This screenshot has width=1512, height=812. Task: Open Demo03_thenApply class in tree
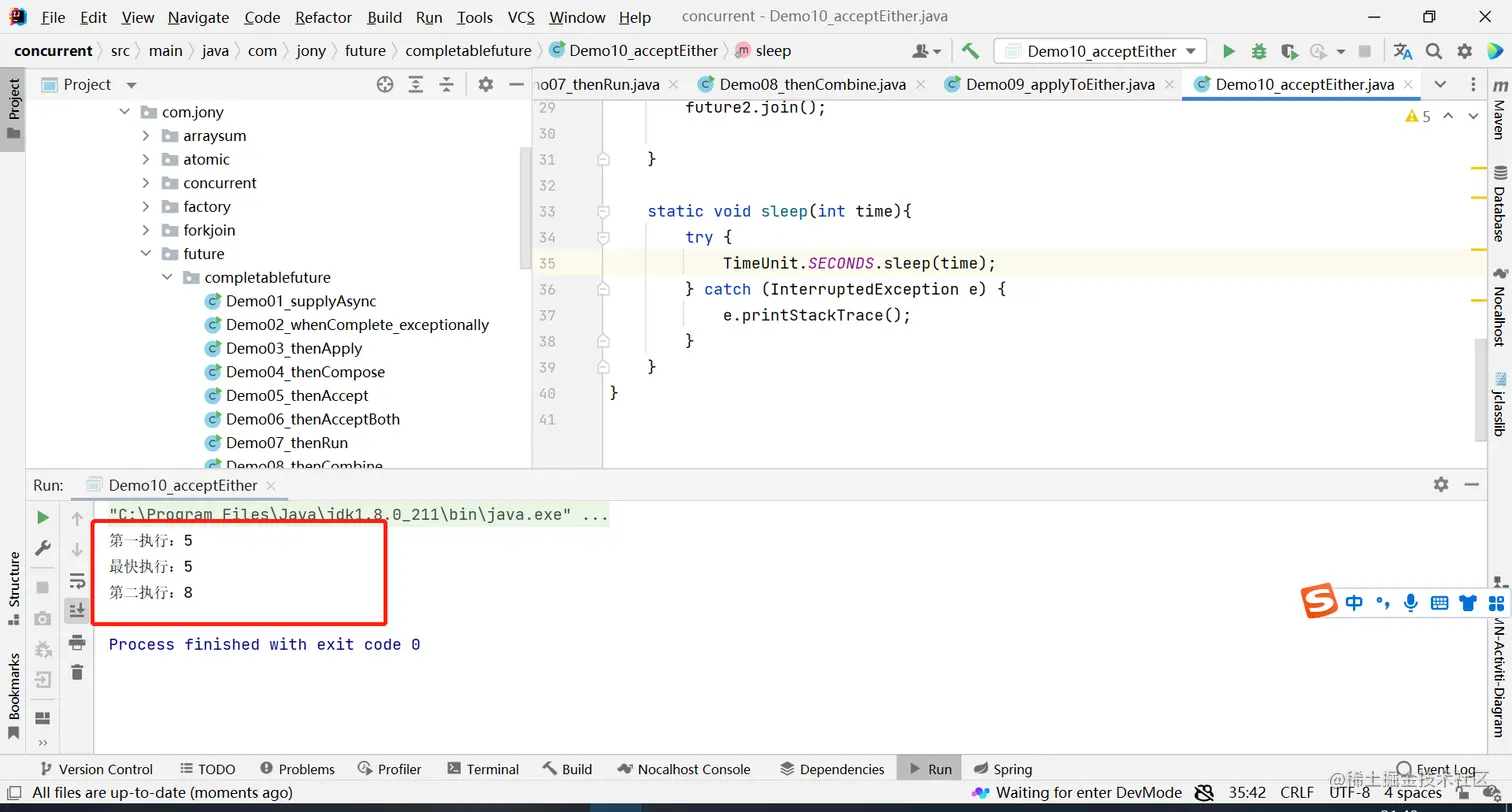pyautogui.click(x=294, y=348)
